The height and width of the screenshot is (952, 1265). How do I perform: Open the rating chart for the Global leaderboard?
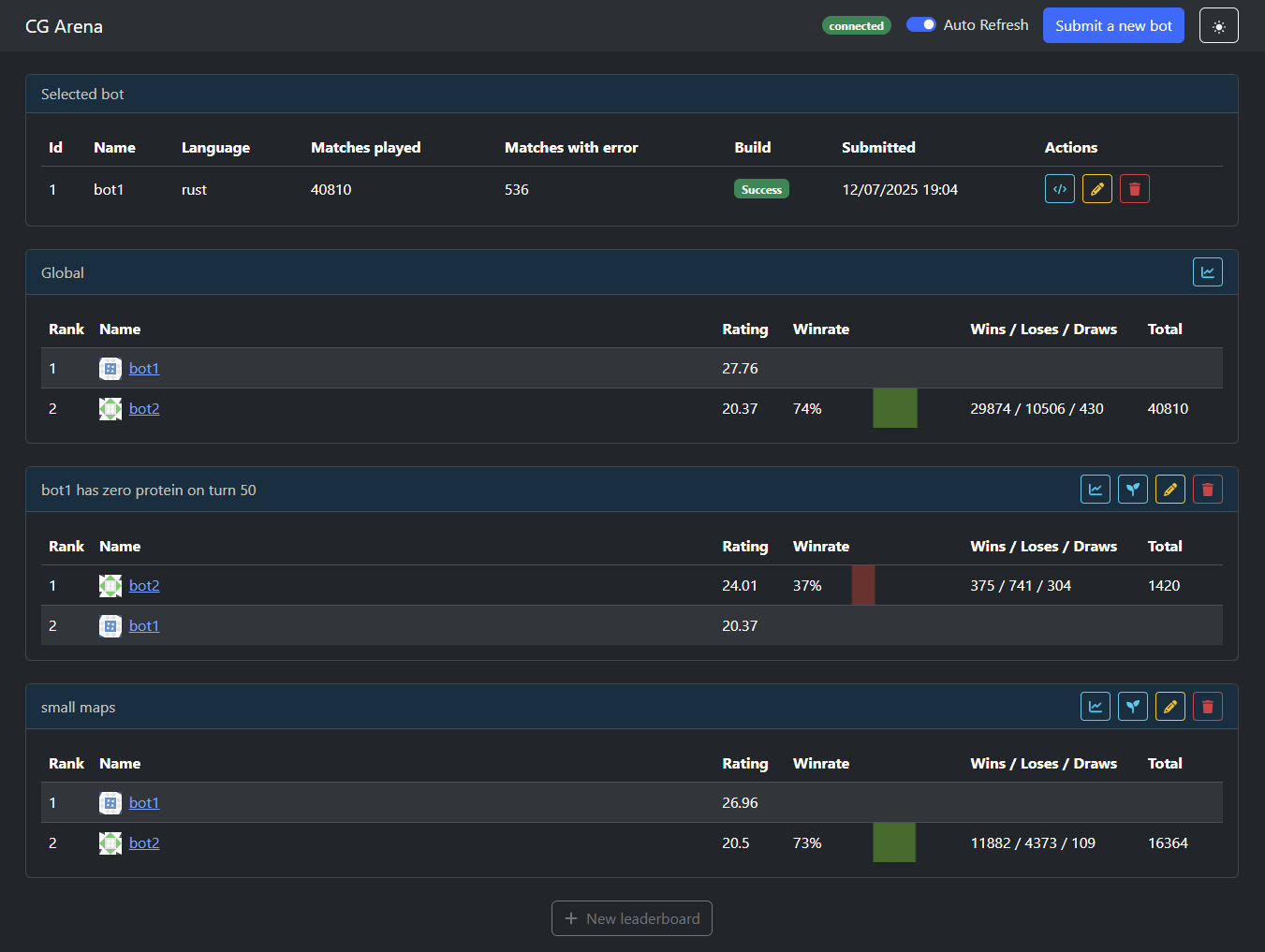(x=1207, y=271)
